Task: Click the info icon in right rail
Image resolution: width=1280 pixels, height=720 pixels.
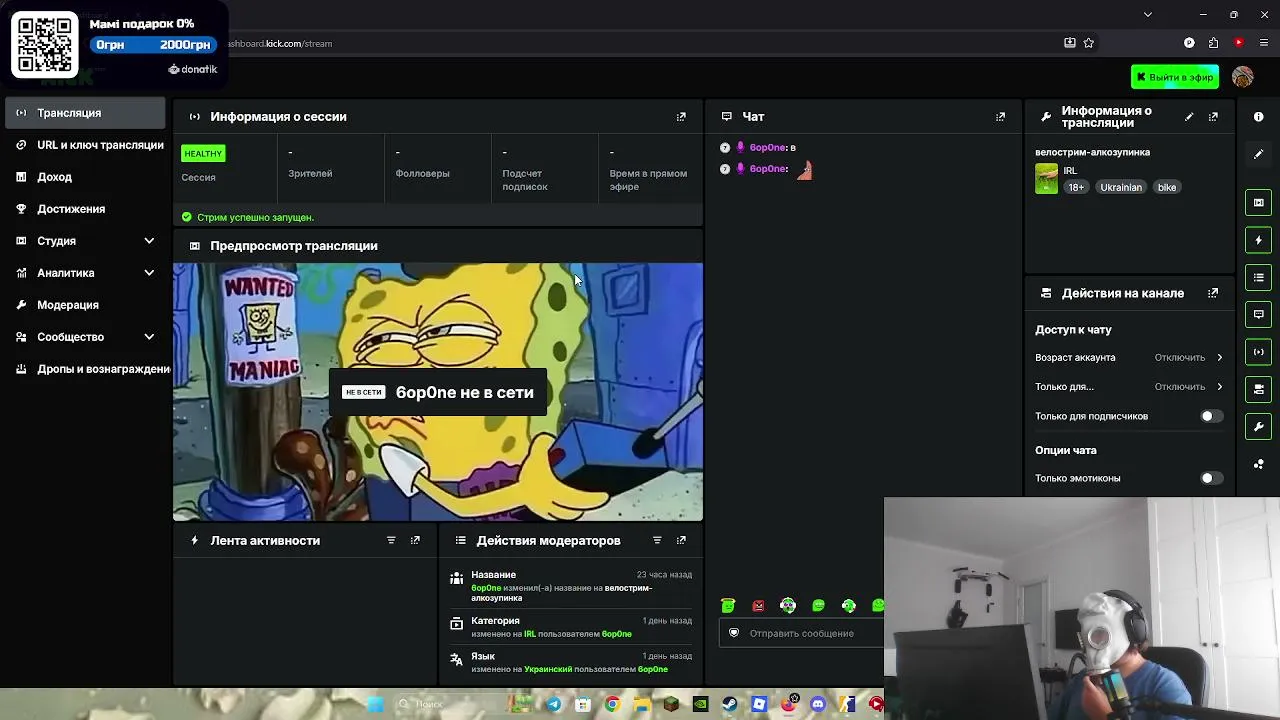Action: [1258, 117]
